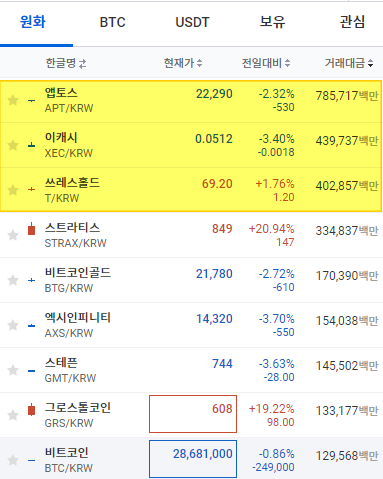The height and width of the screenshot is (479, 383).
Task: Click the 스테픈 candle icon
Action: (32, 371)
